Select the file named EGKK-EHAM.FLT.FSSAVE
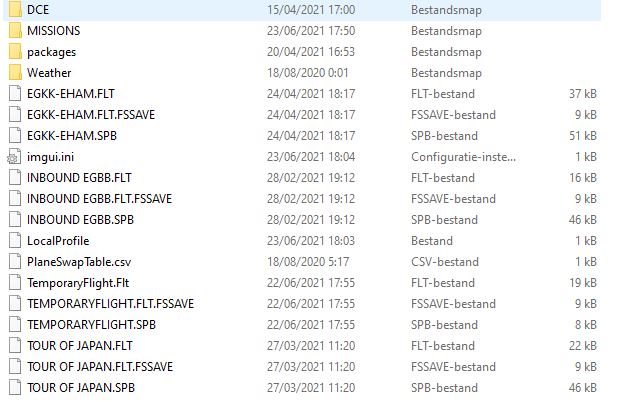The height and width of the screenshot is (402, 618). [x=91, y=114]
